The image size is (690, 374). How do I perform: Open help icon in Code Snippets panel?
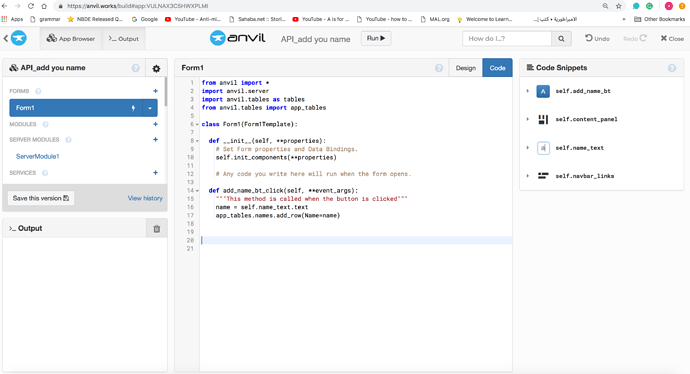pos(672,68)
